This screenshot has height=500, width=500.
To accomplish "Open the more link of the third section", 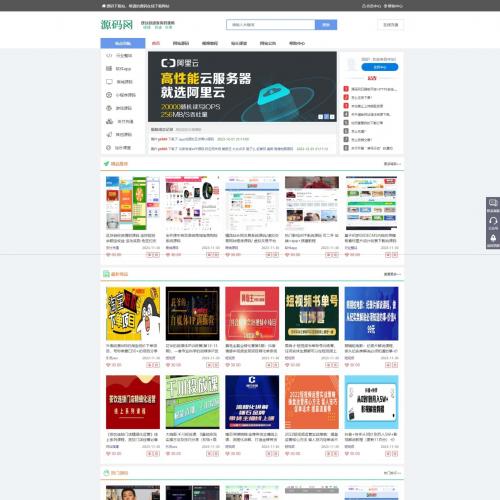I will 392,473.
